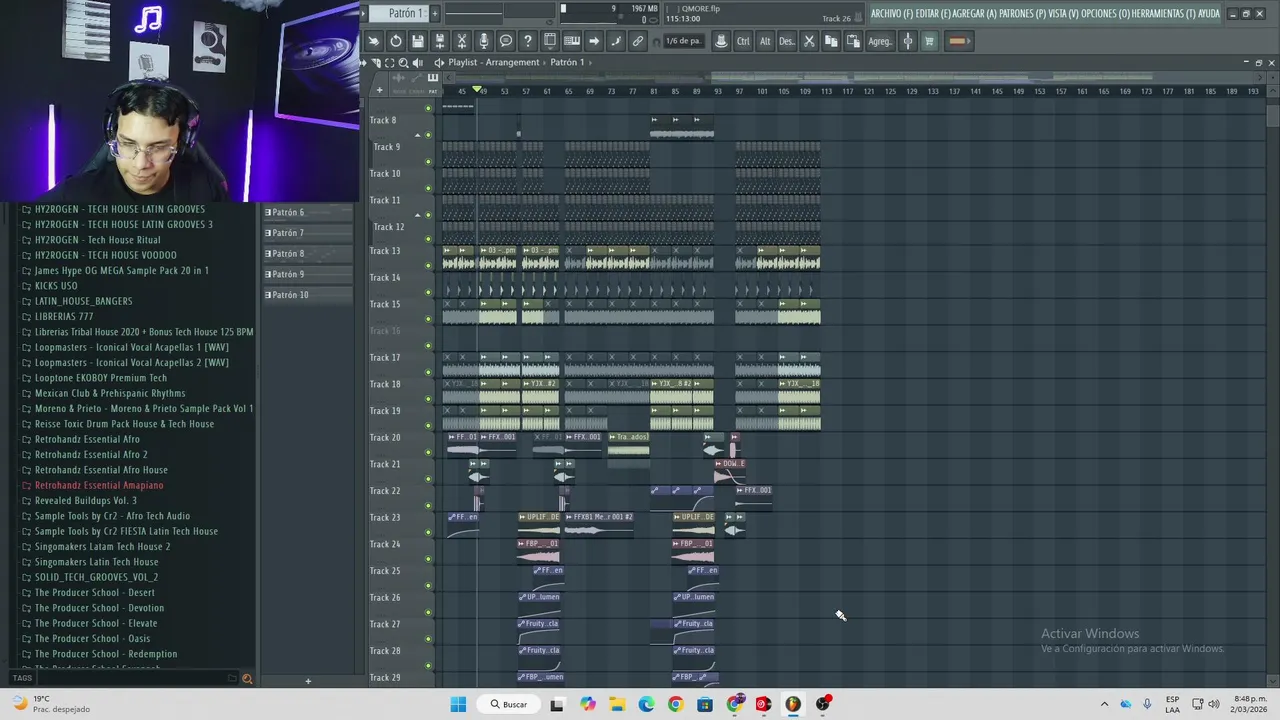
Task: Open FL Studio from the Windows taskbar
Action: click(793, 704)
